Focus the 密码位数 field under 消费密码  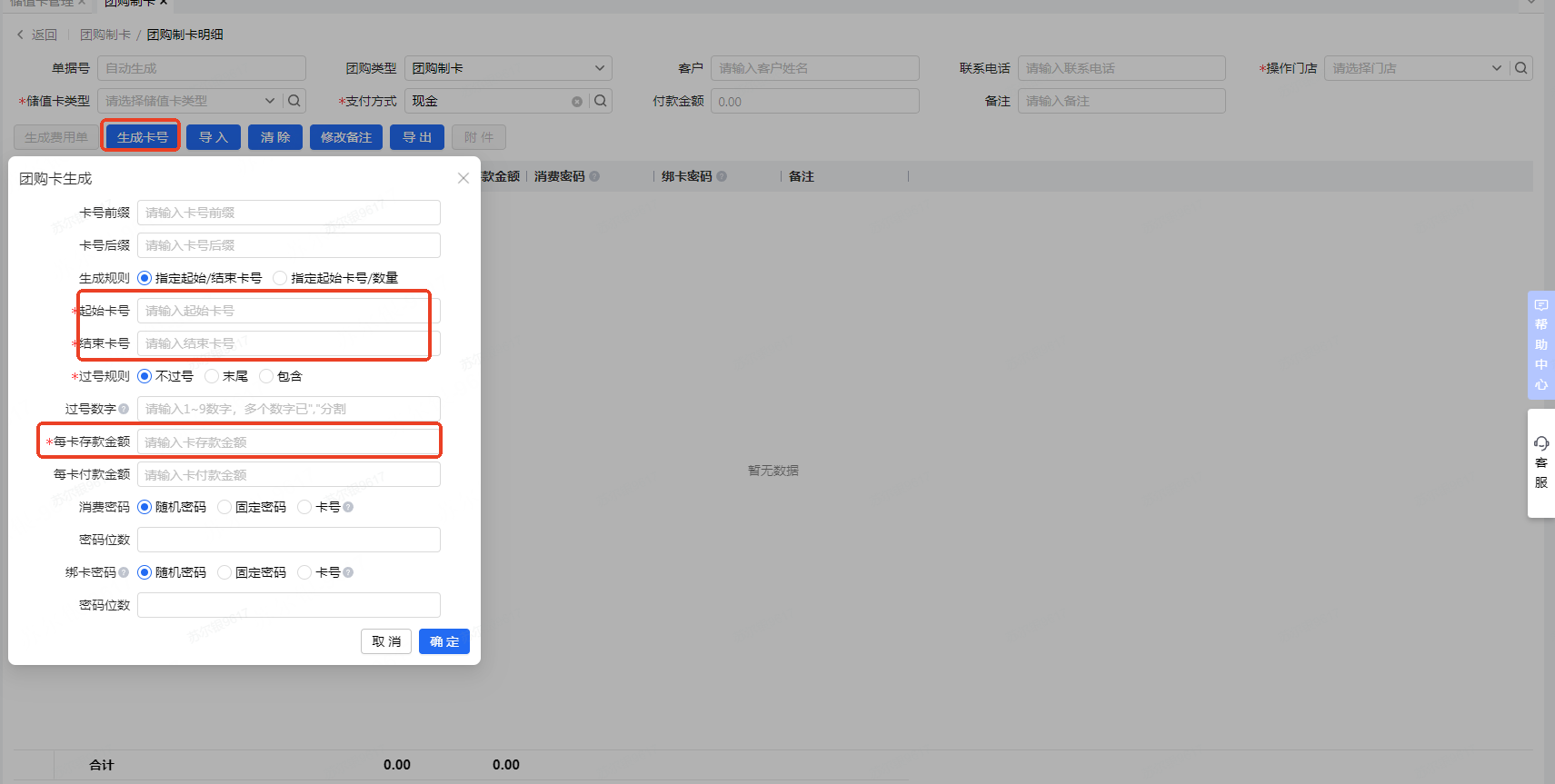point(289,540)
